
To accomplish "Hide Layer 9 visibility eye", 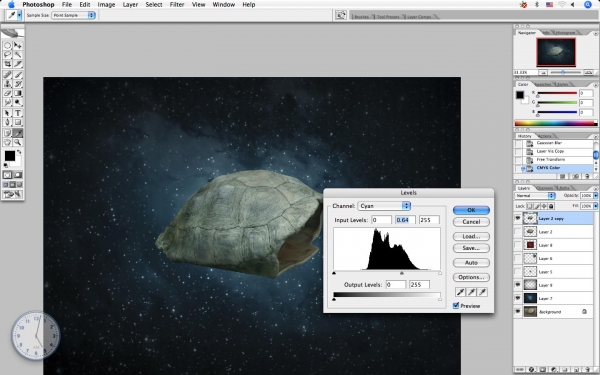I will pyautogui.click(x=518, y=285).
